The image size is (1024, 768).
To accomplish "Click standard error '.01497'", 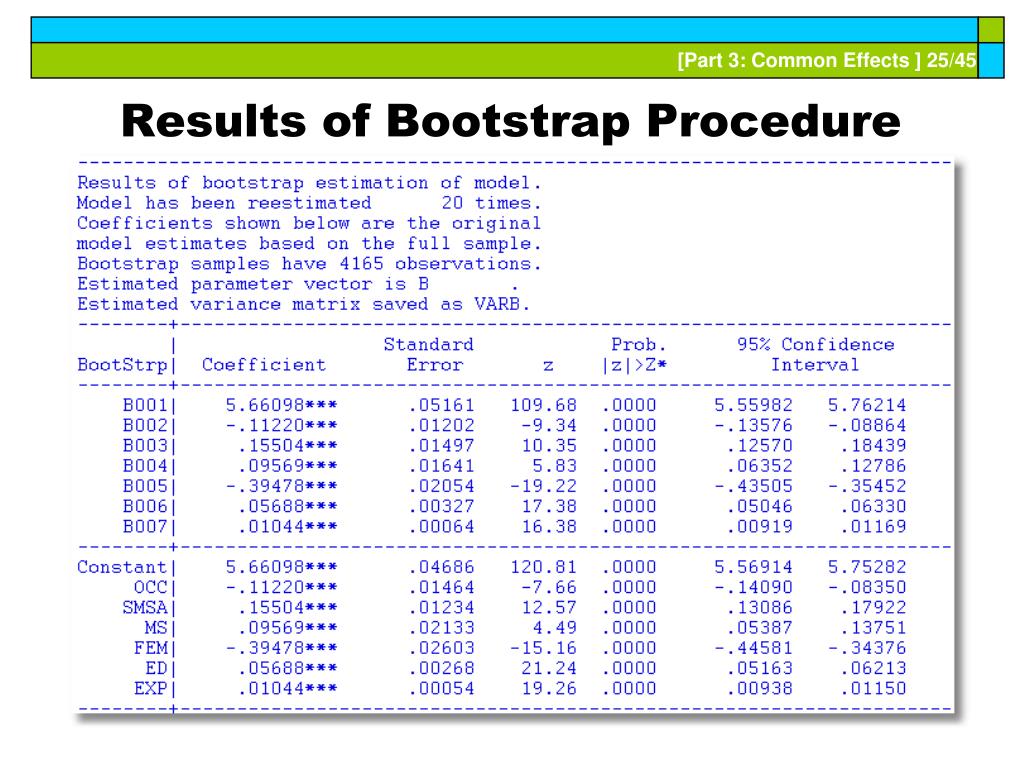I will (x=441, y=446).
